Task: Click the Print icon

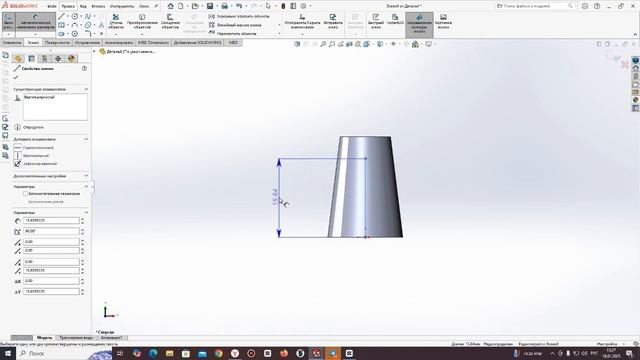Action: 224,6
